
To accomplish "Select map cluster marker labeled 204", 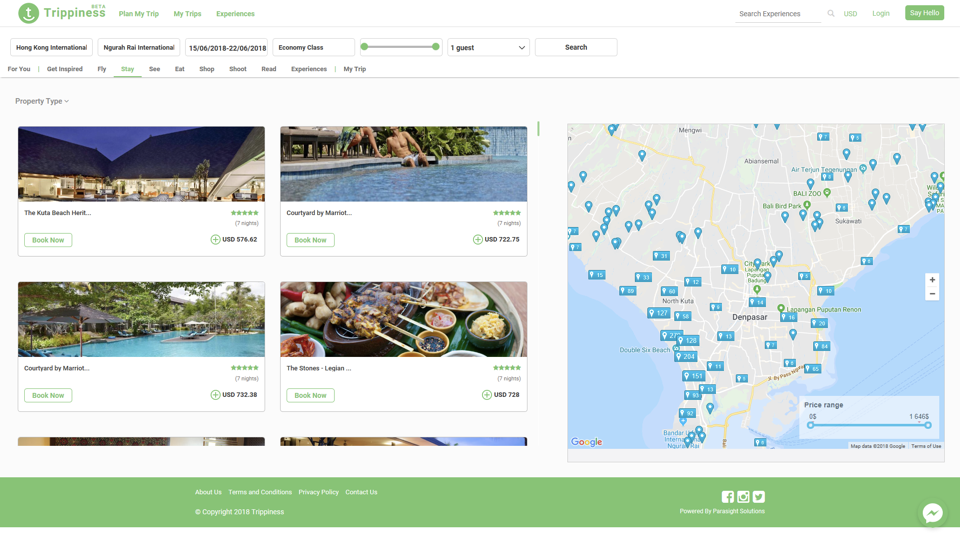I will pyautogui.click(x=685, y=356).
